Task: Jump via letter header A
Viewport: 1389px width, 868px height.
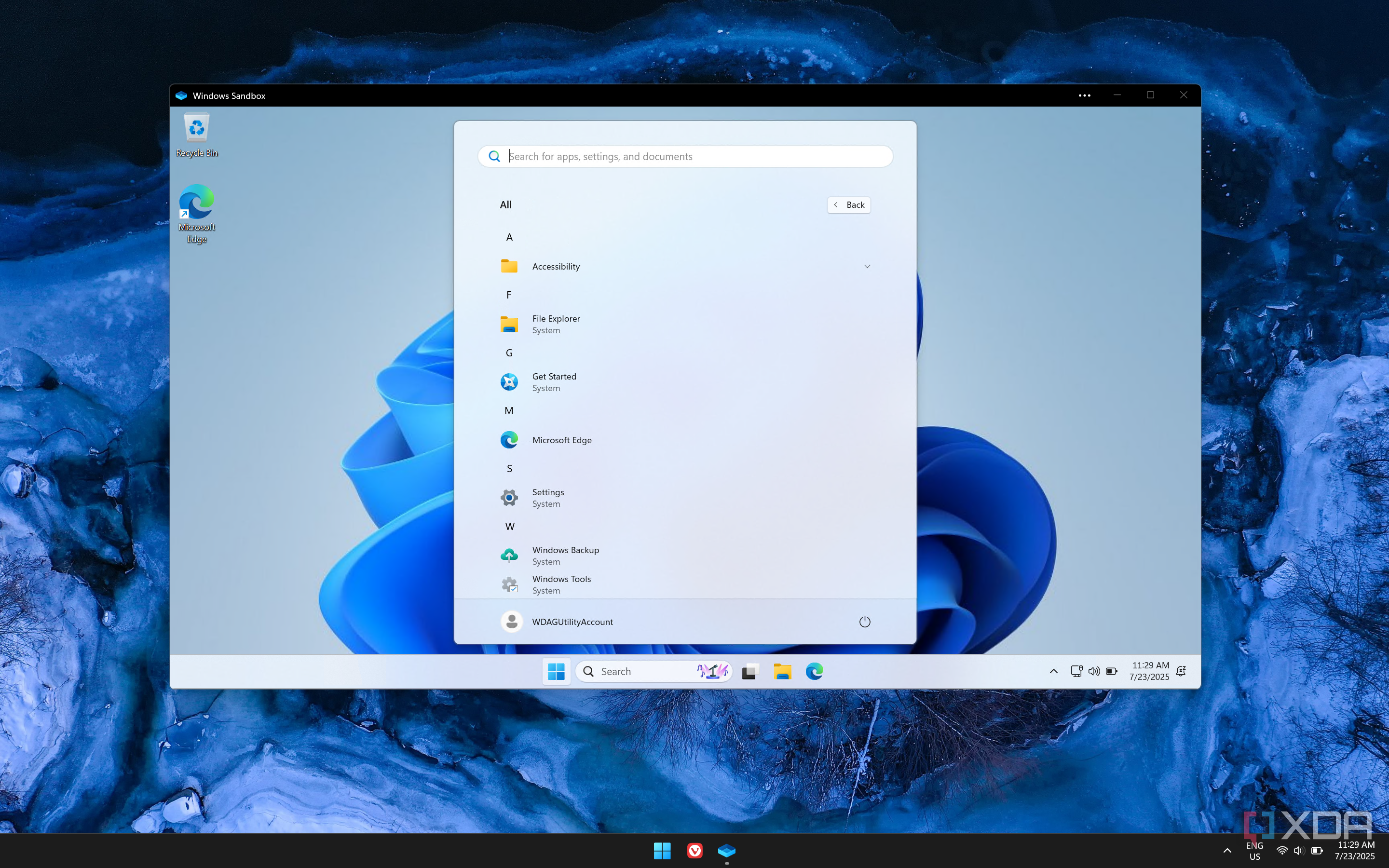Action: [x=509, y=237]
